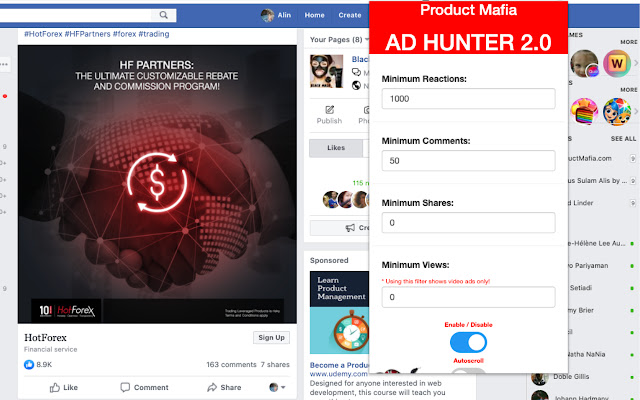Click Doble Gillis contact avatar
Viewport: 640px width, 400px height.
coord(540,377)
